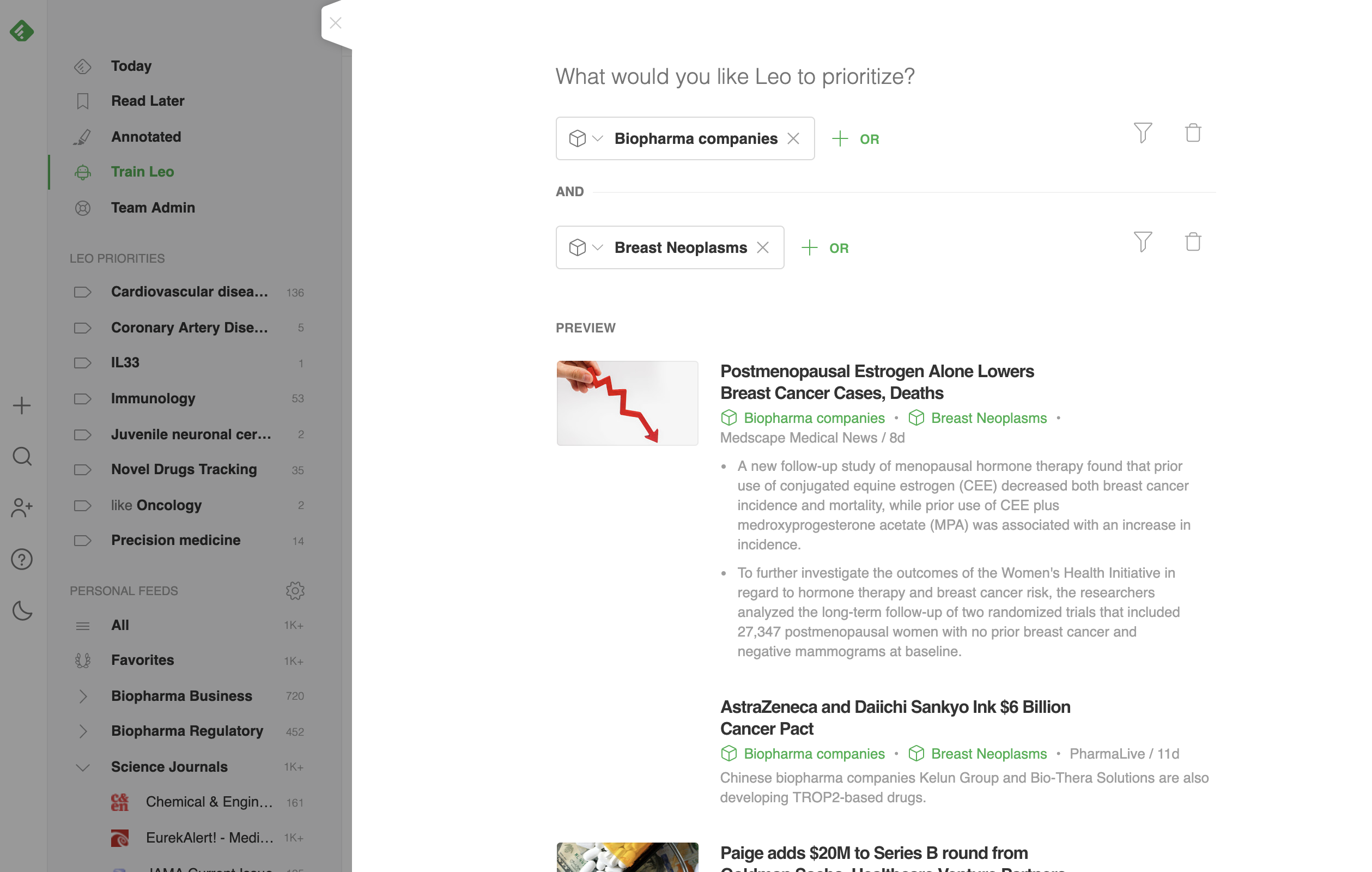The width and height of the screenshot is (1372, 872).
Task: Open Biopharma companies type dropdown chevron
Action: (597, 138)
